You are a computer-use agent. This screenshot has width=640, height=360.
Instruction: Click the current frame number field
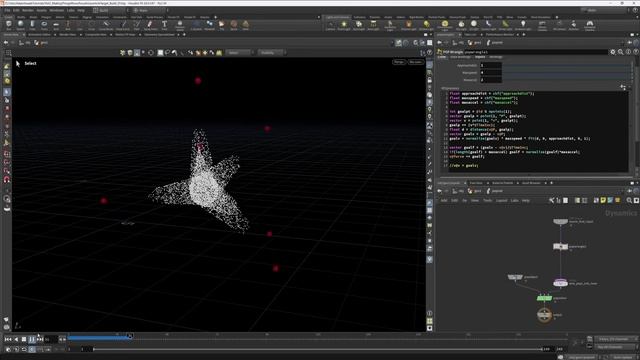pos(51,339)
